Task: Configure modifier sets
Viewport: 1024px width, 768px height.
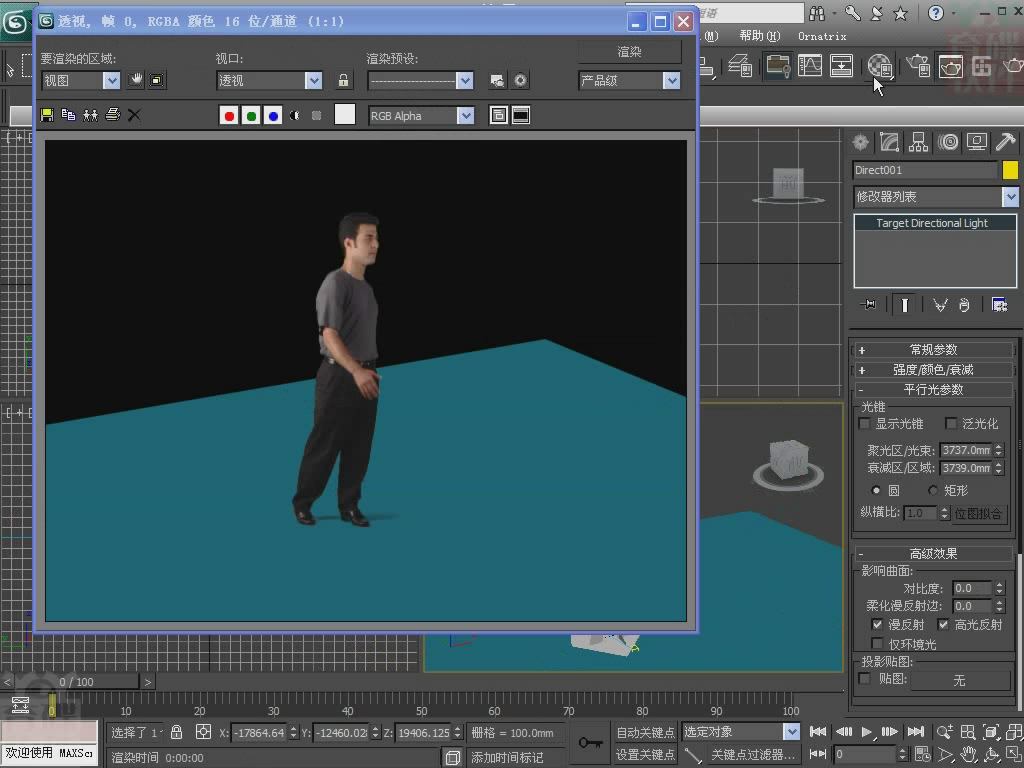Action: (999, 304)
